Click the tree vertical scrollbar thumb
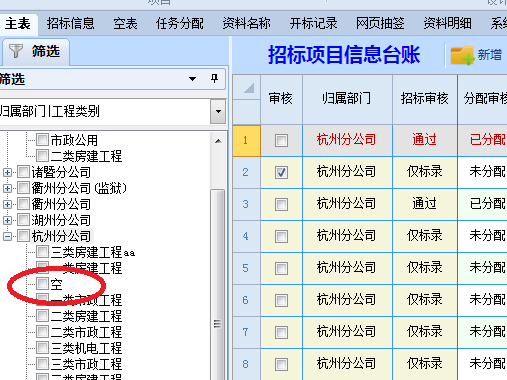 (218, 284)
